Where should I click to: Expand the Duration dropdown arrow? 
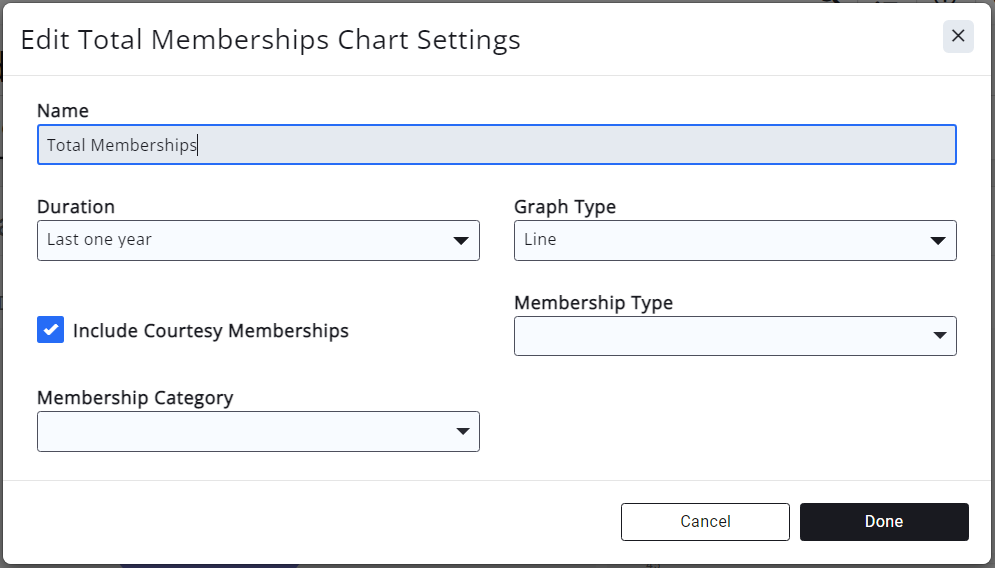point(461,241)
